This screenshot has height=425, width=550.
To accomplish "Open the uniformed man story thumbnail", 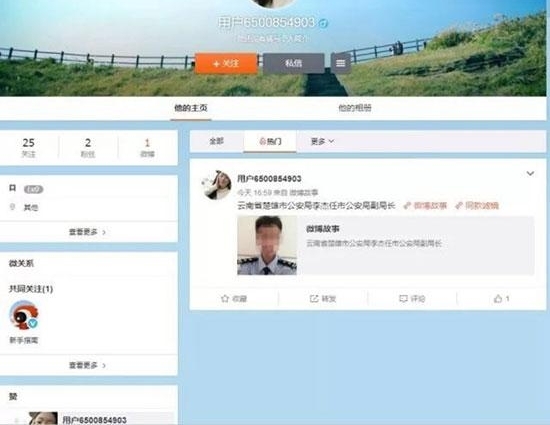I will click(x=267, y=245).
